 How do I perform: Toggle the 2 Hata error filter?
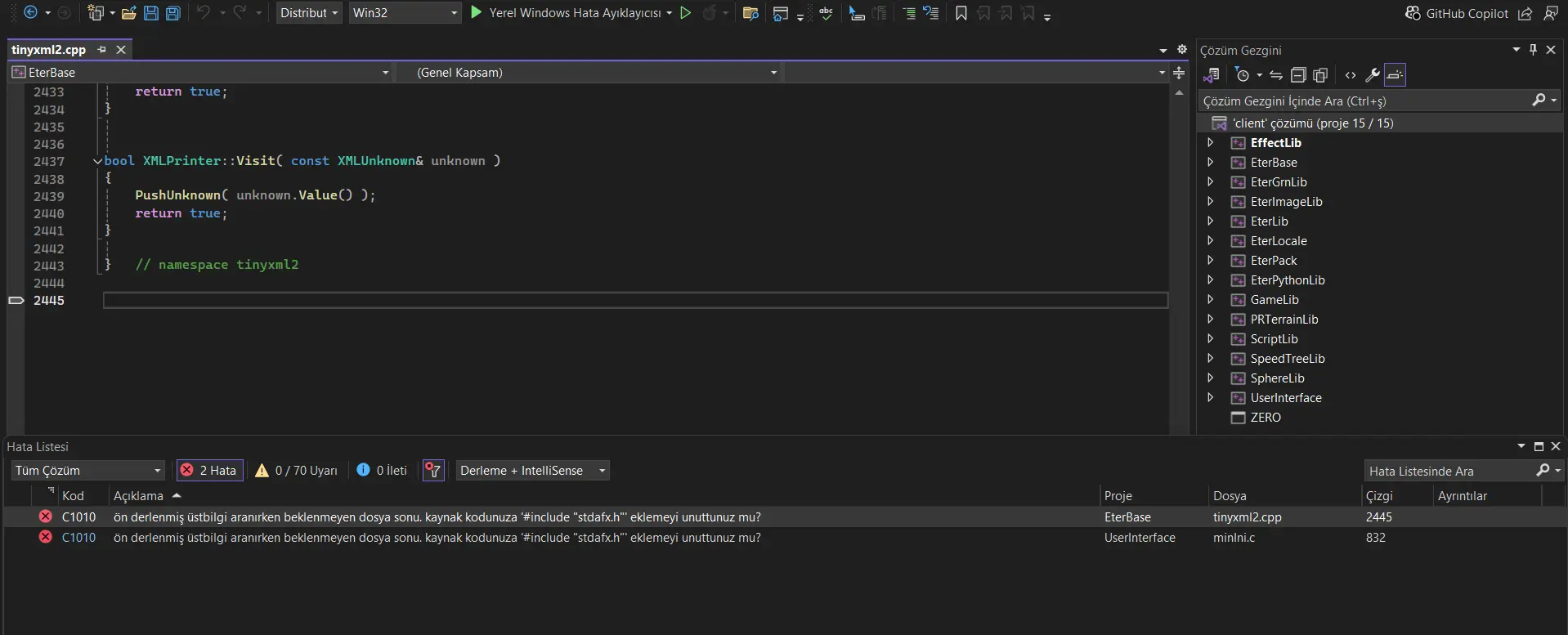pos(210,471)
